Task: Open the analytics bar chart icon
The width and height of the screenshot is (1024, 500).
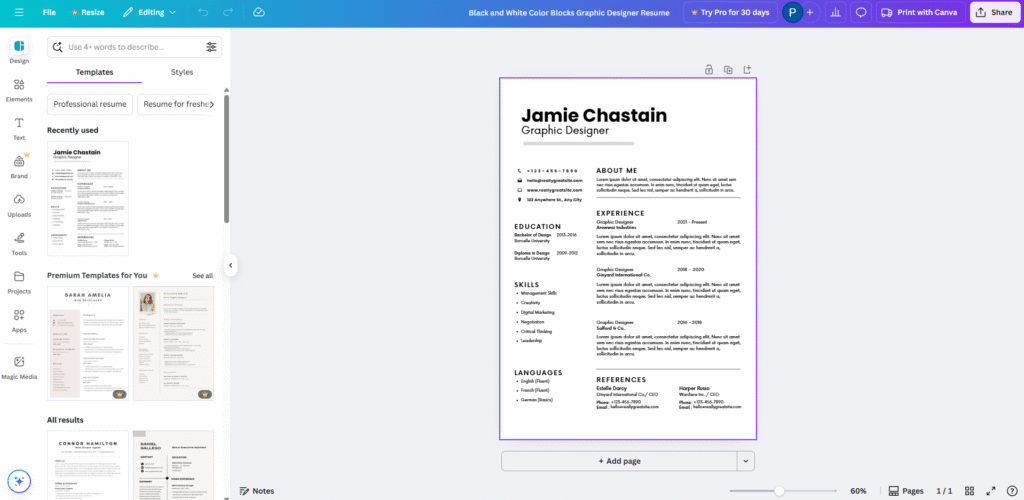Action: click(x=835, y=12)
